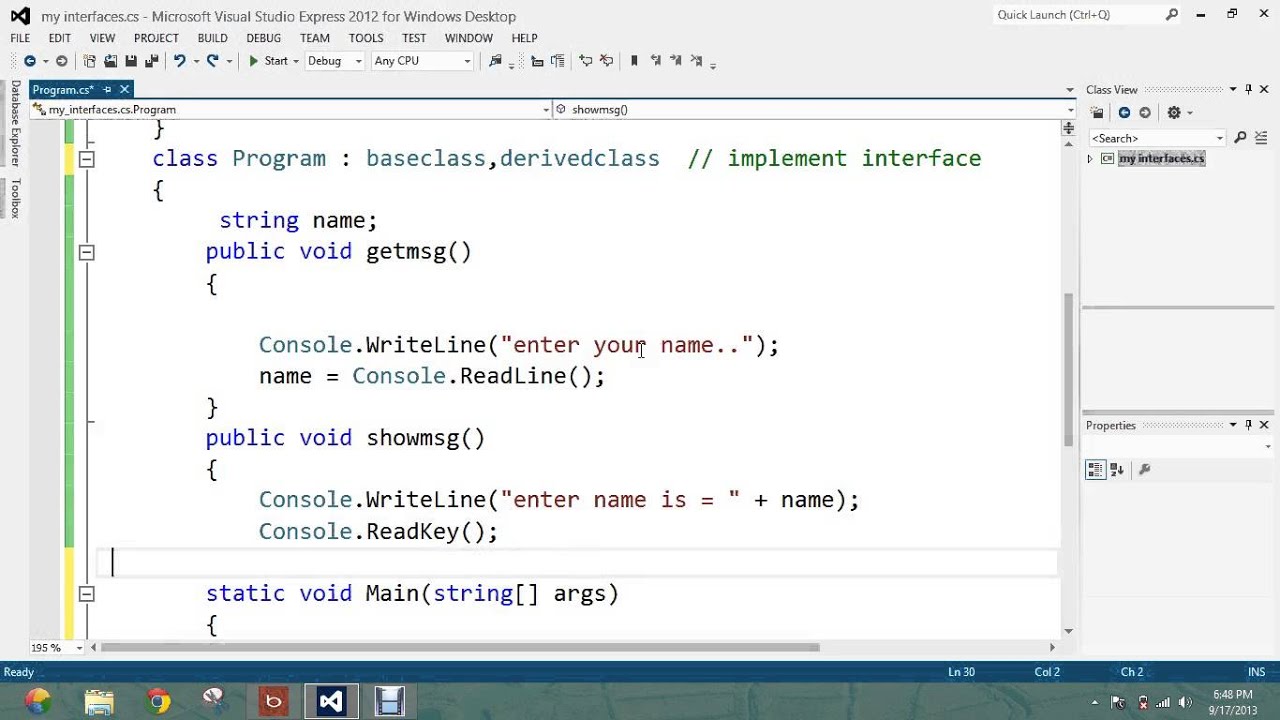Click the Class View Back arrow

click(x=1124, y=113)
